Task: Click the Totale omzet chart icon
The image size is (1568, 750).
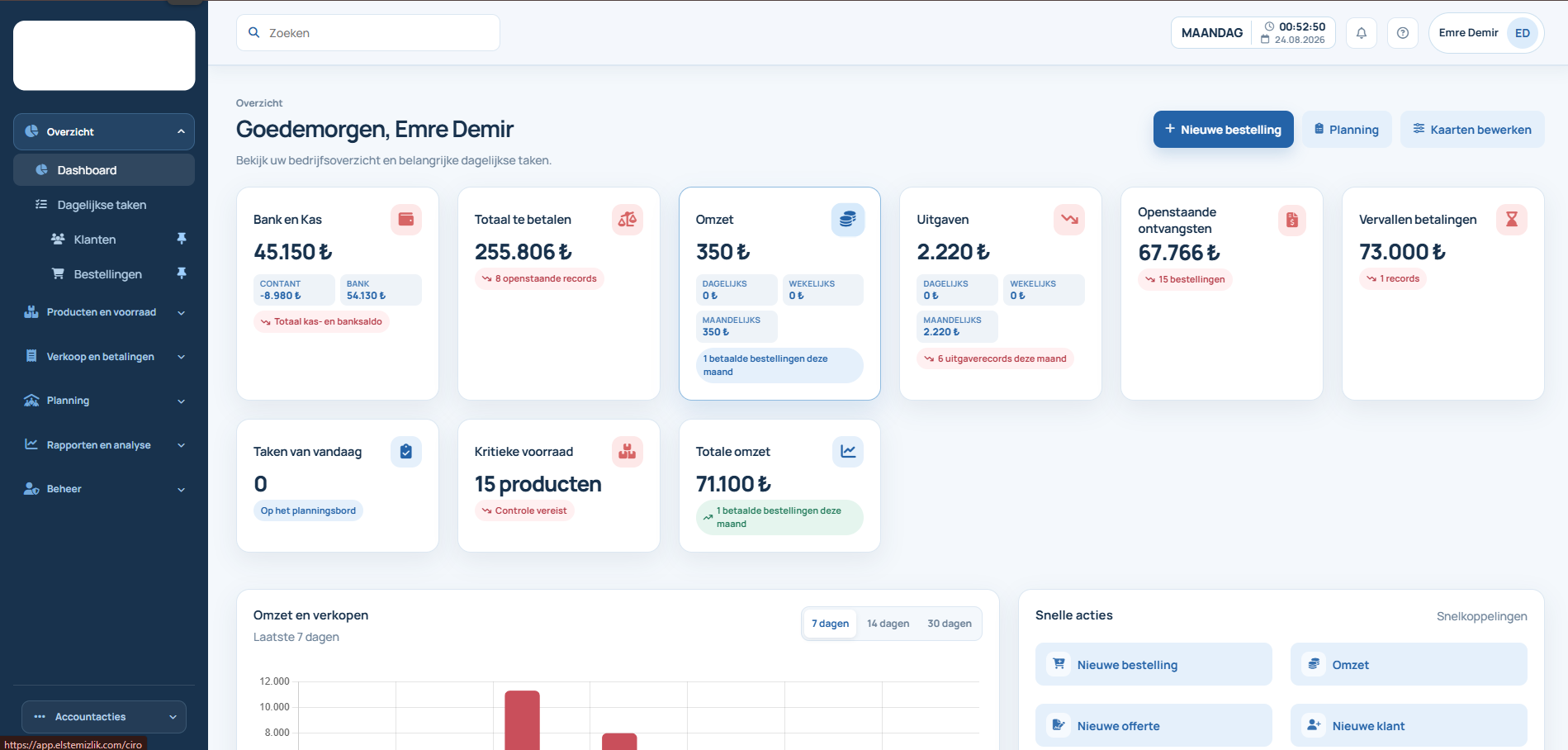Action: (848, 452)
